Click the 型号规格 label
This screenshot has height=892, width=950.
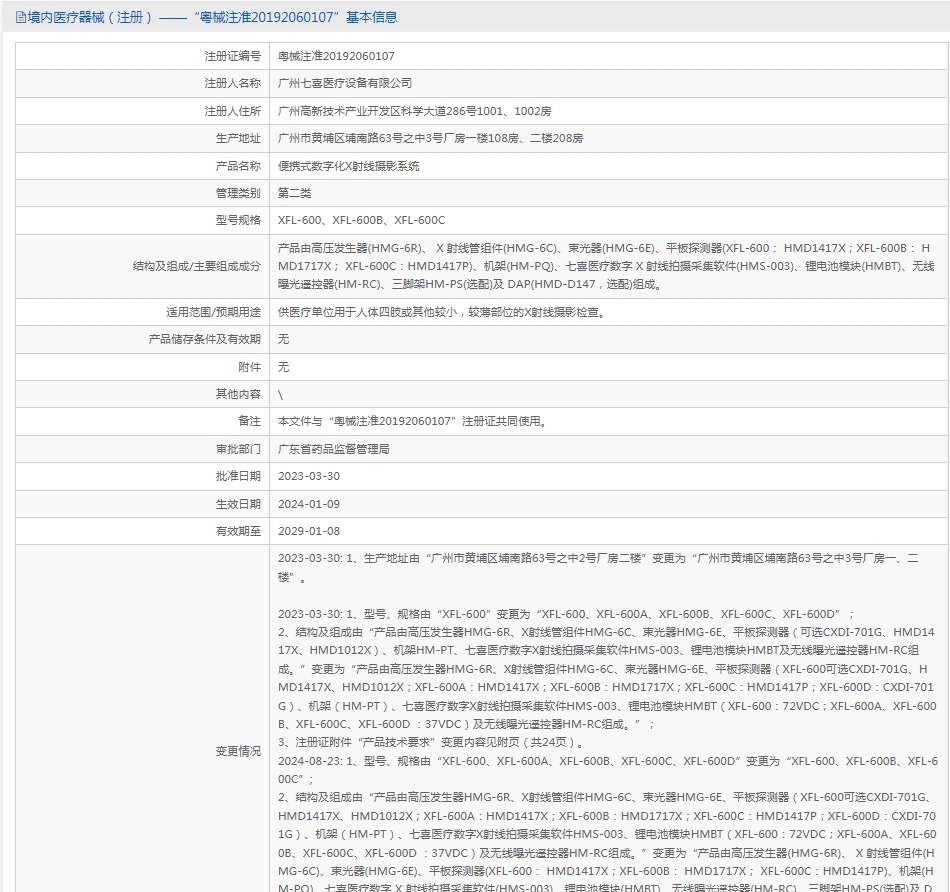[238, 221]
